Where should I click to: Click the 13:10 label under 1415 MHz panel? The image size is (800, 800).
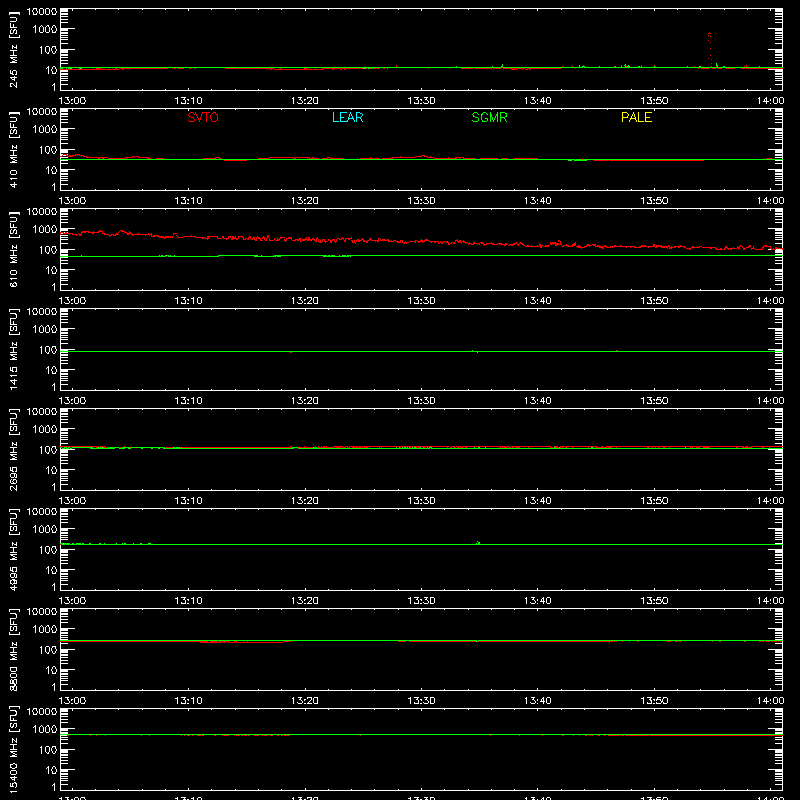click(189, 401)
